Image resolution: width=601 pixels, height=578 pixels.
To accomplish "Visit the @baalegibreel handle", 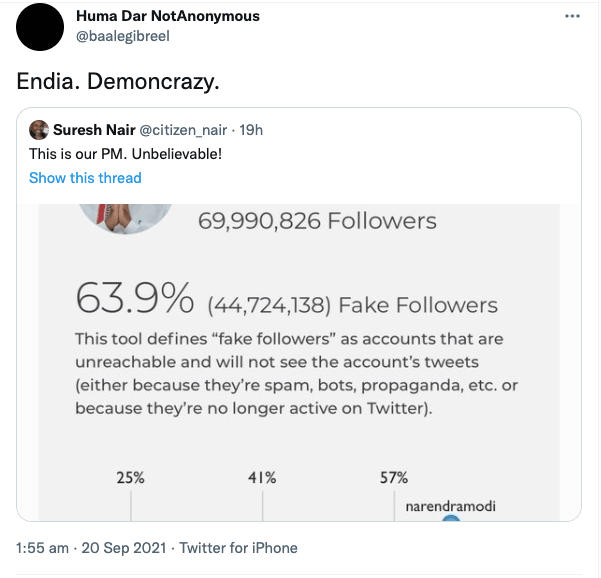I will [122, 35].
